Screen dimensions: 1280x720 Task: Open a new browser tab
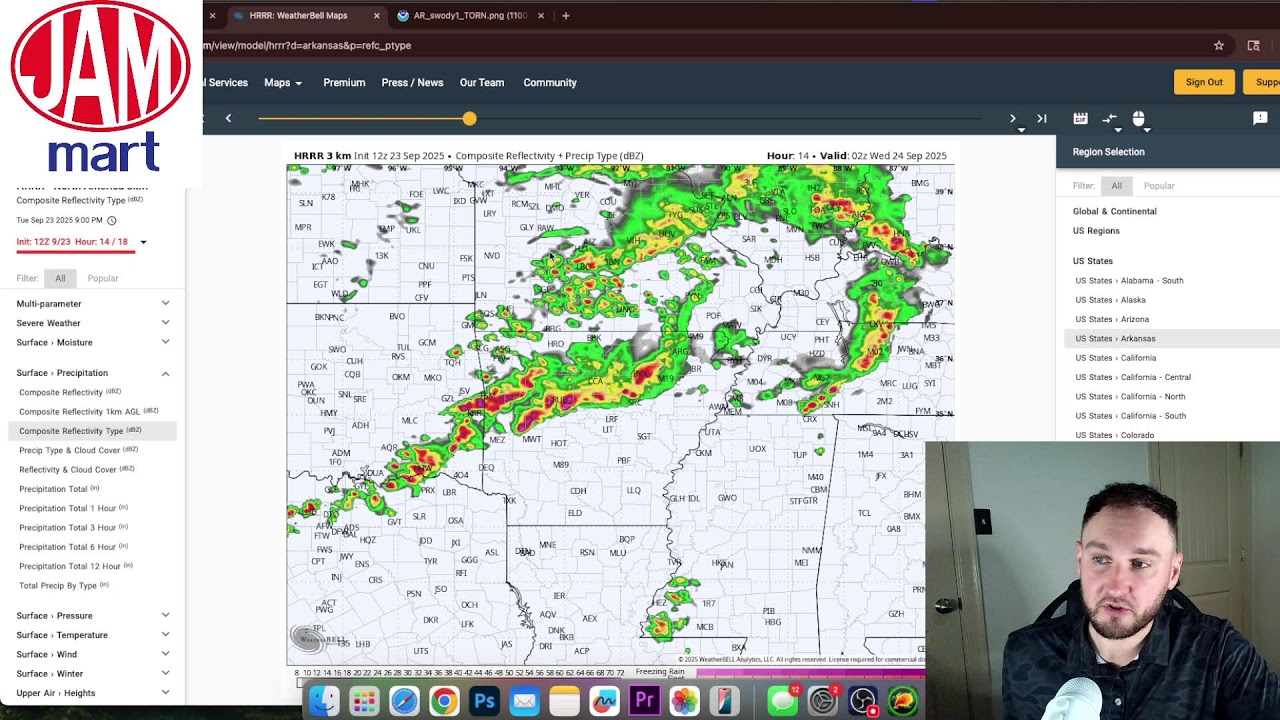pyautogui.click(x=565, y=16)
